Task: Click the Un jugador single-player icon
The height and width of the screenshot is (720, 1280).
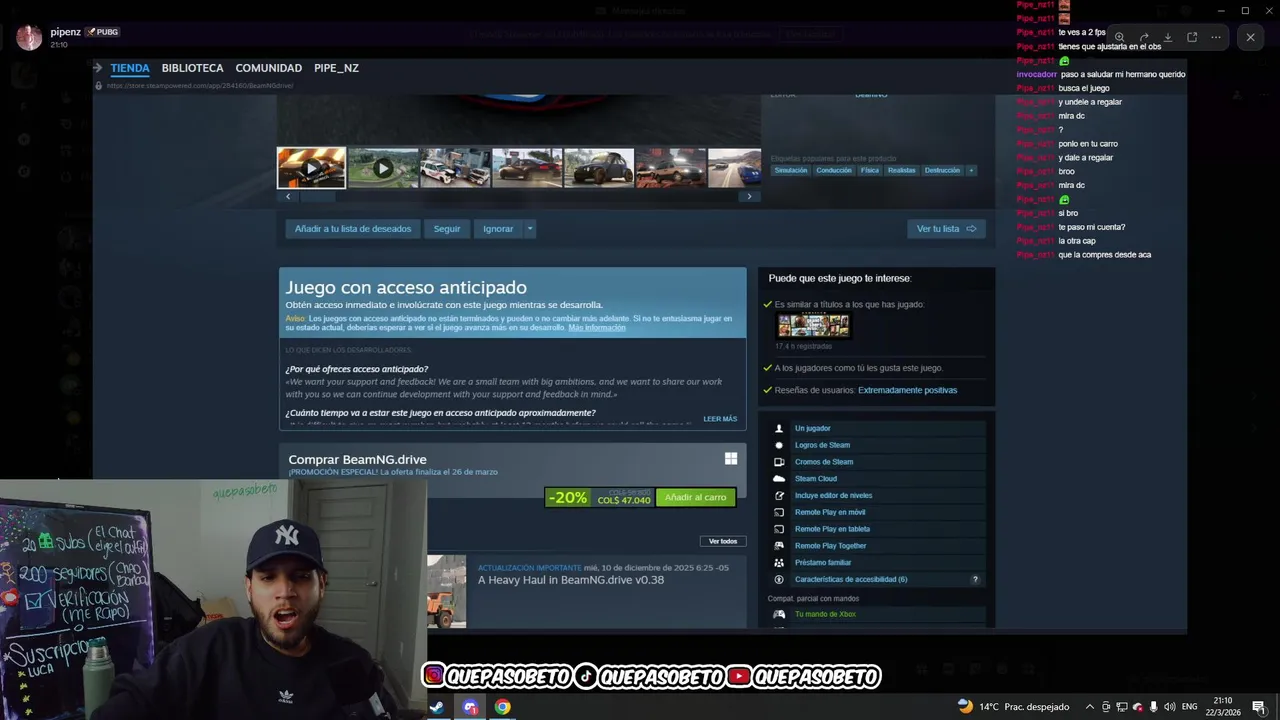Action: pyautogui.click(x=779, y=428)
